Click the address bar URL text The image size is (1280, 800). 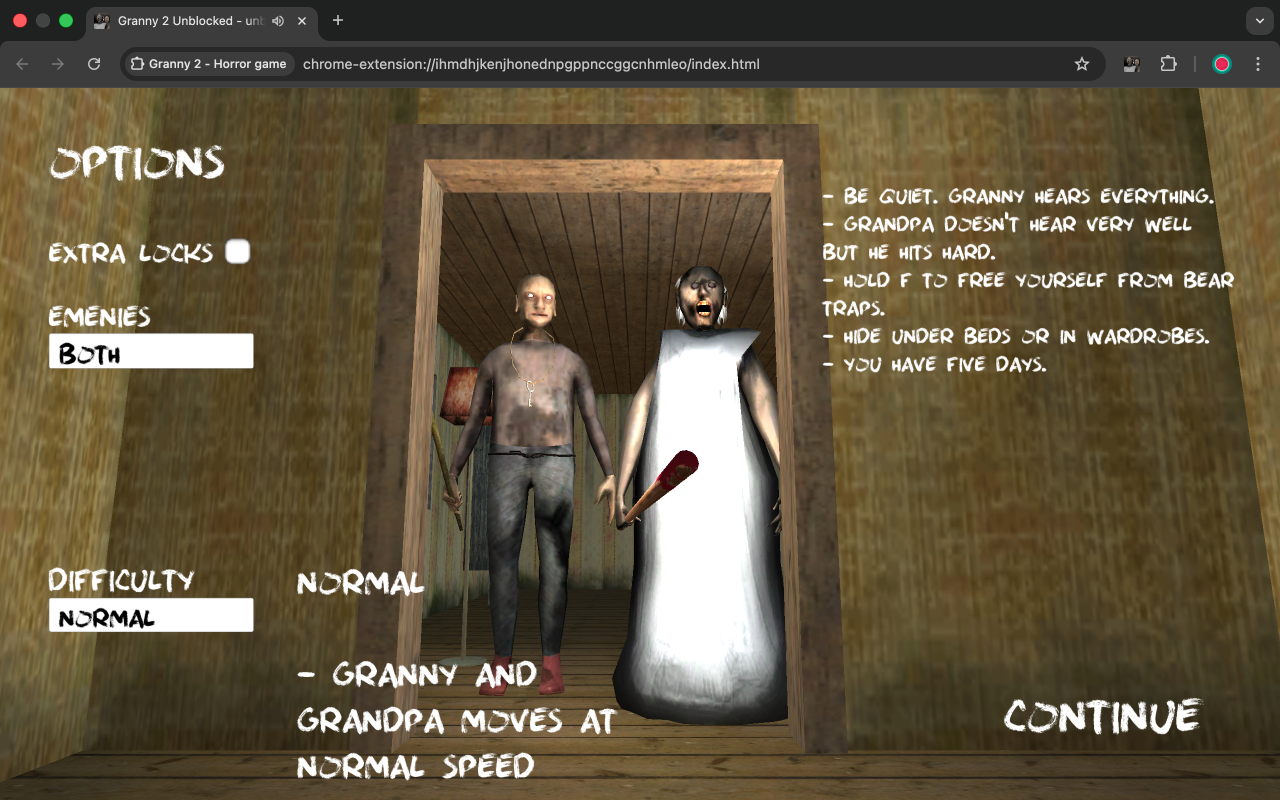point(531,64)
